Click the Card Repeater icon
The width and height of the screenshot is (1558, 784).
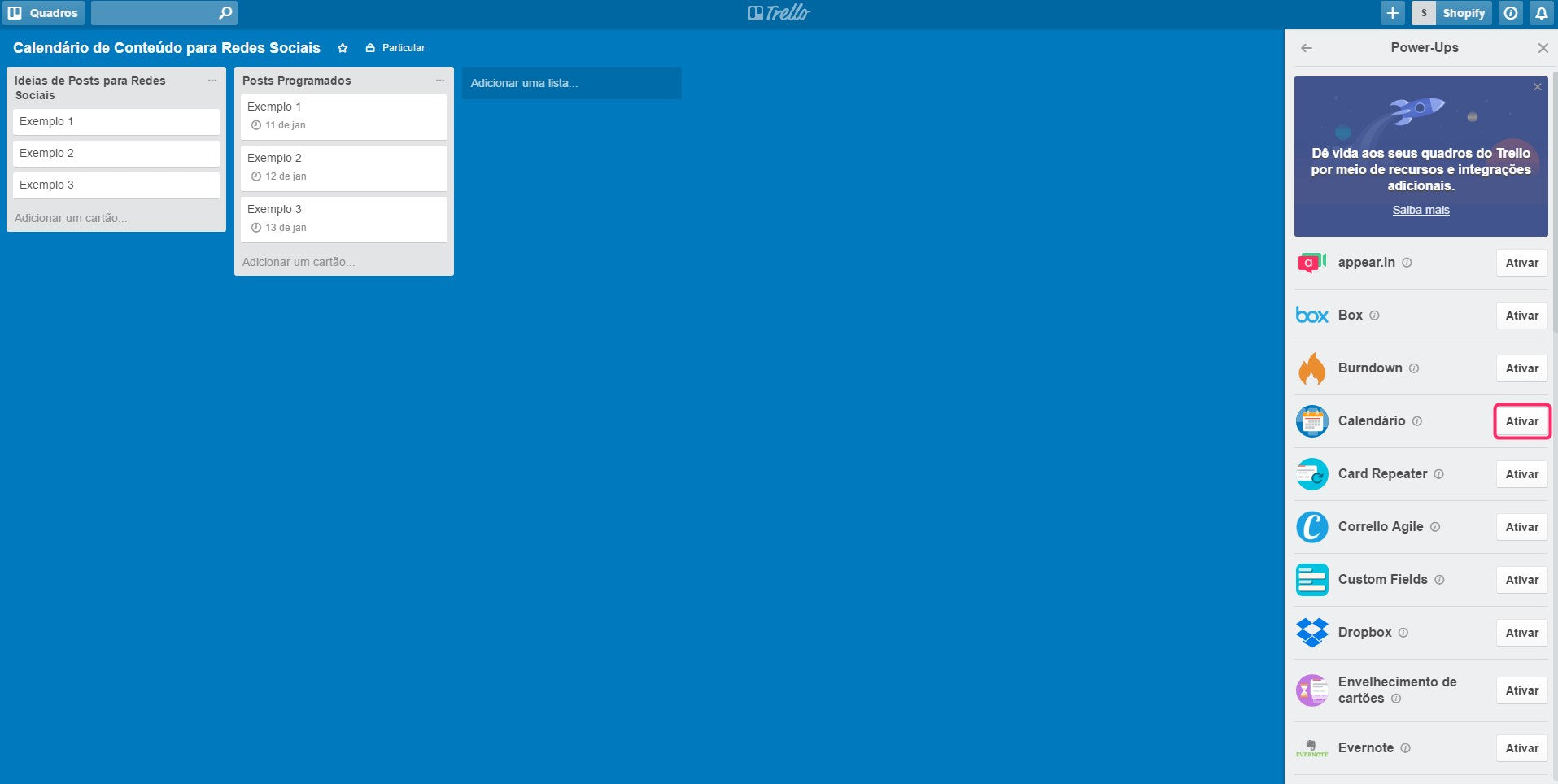coord(1311,474)
